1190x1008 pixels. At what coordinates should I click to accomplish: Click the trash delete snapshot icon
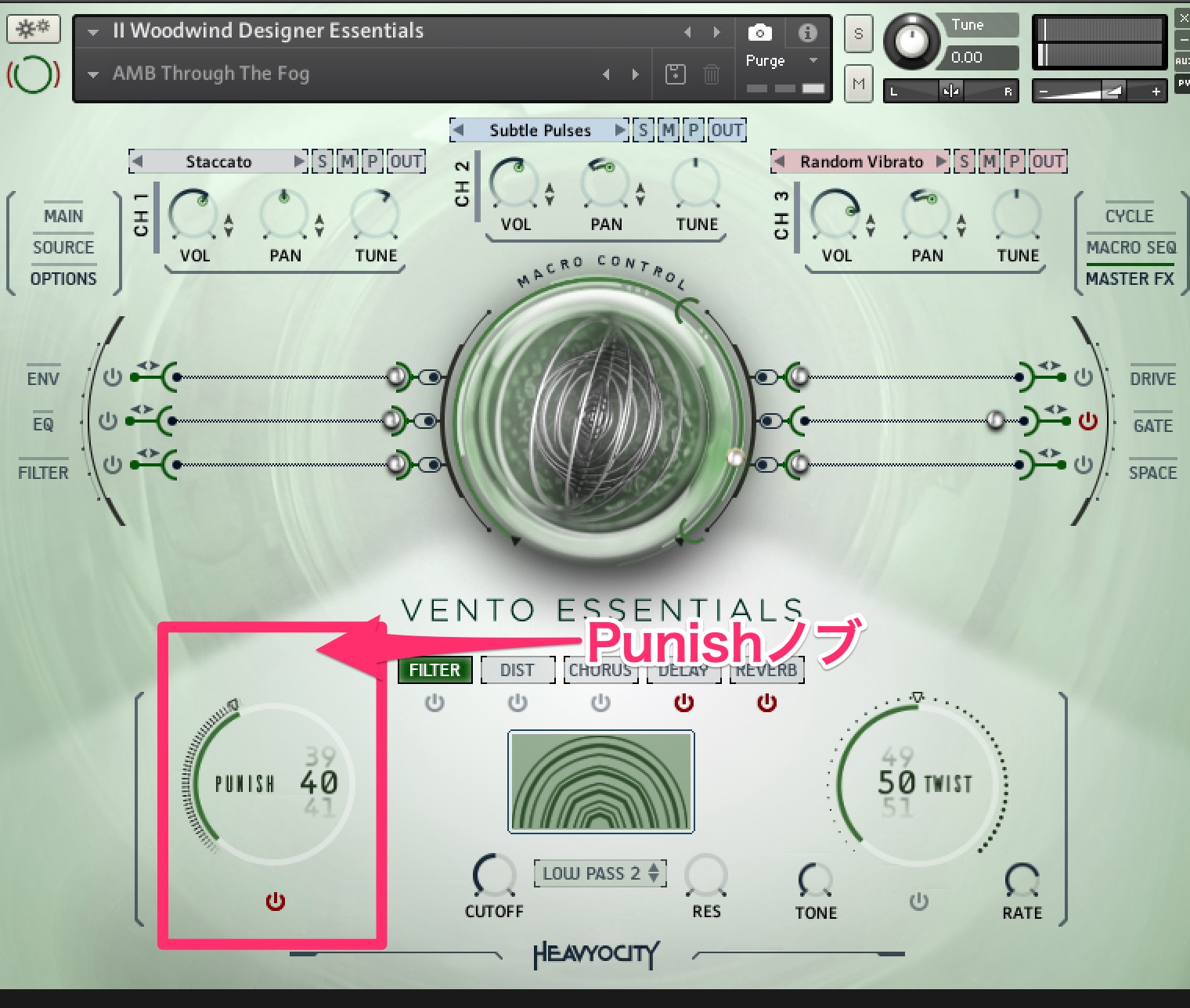point(711,73)
